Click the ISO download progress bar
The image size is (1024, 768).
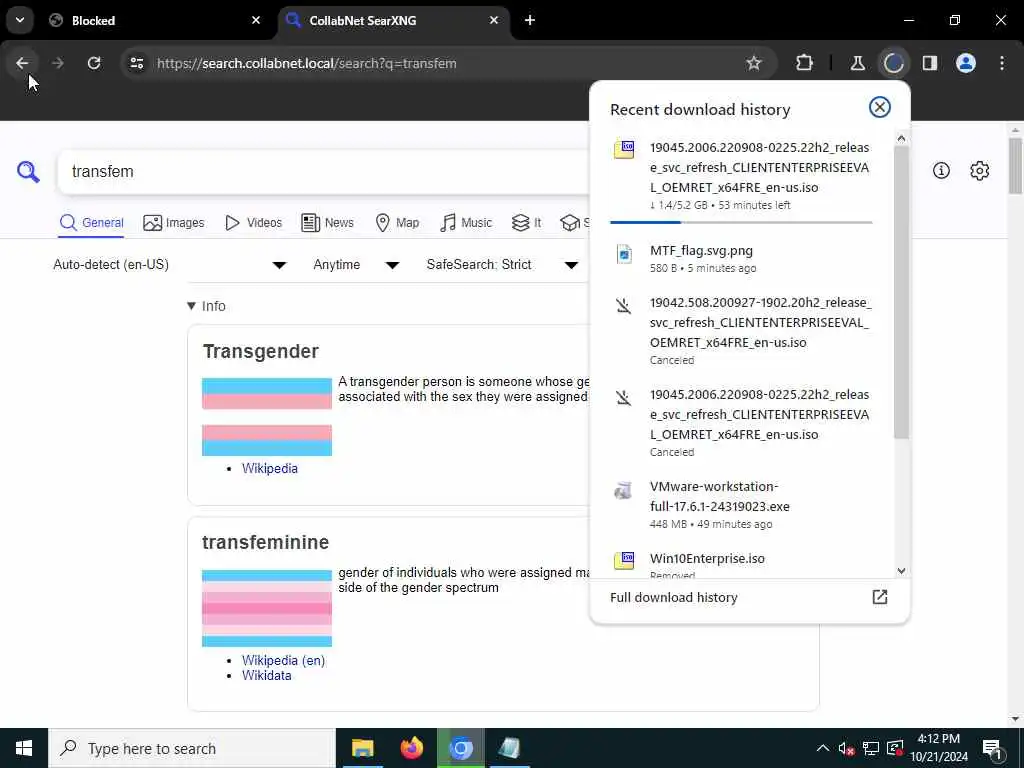[741, 222]
